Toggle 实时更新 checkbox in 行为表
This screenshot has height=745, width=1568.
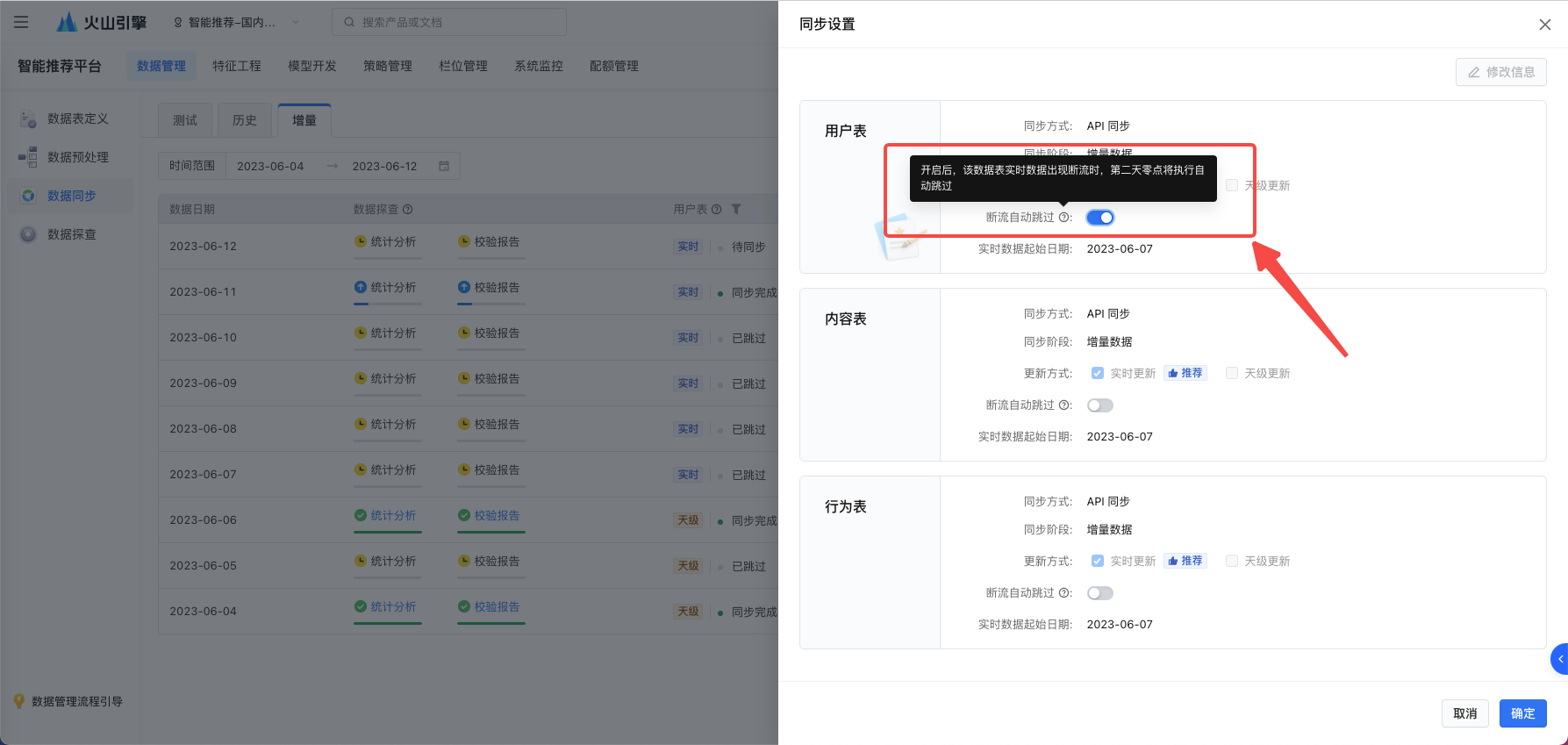(x=1097, y=561)
